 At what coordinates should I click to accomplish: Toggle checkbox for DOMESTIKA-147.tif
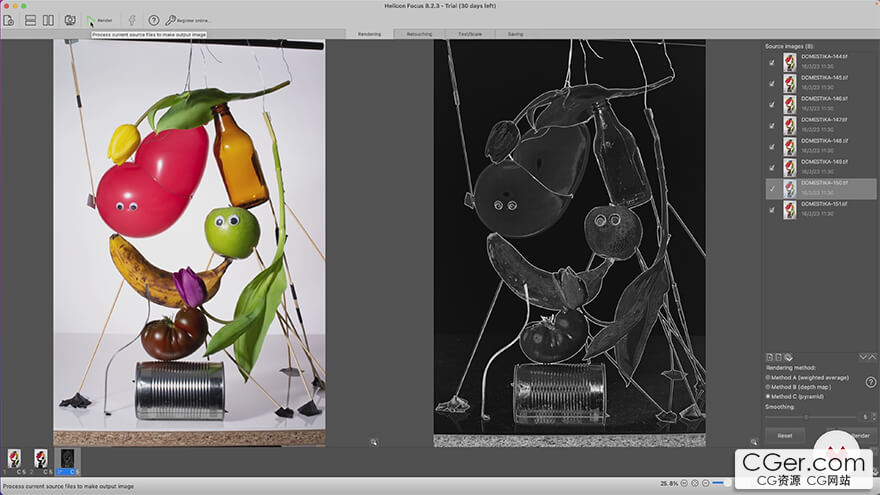[x=771, y=124]
